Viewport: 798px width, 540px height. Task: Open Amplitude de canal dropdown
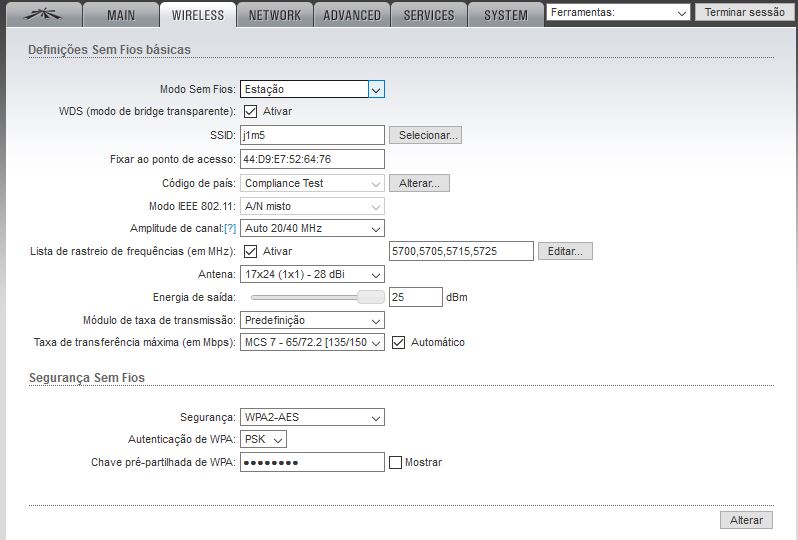[x=312, y=229]
